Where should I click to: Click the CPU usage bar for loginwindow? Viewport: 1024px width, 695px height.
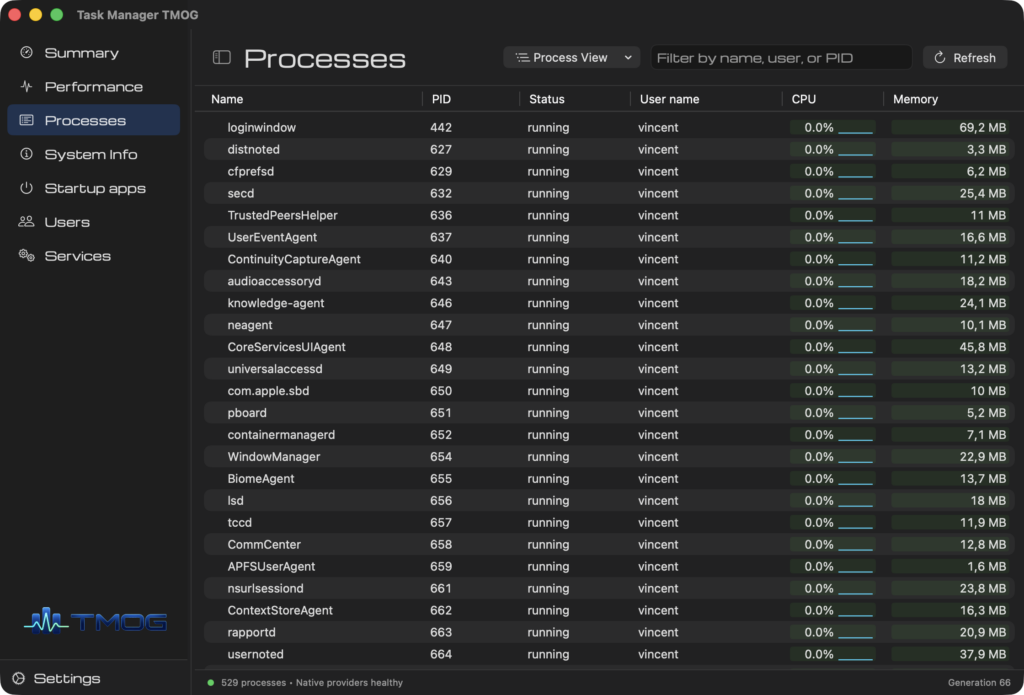pyautogui.click(x=856, y=128)
